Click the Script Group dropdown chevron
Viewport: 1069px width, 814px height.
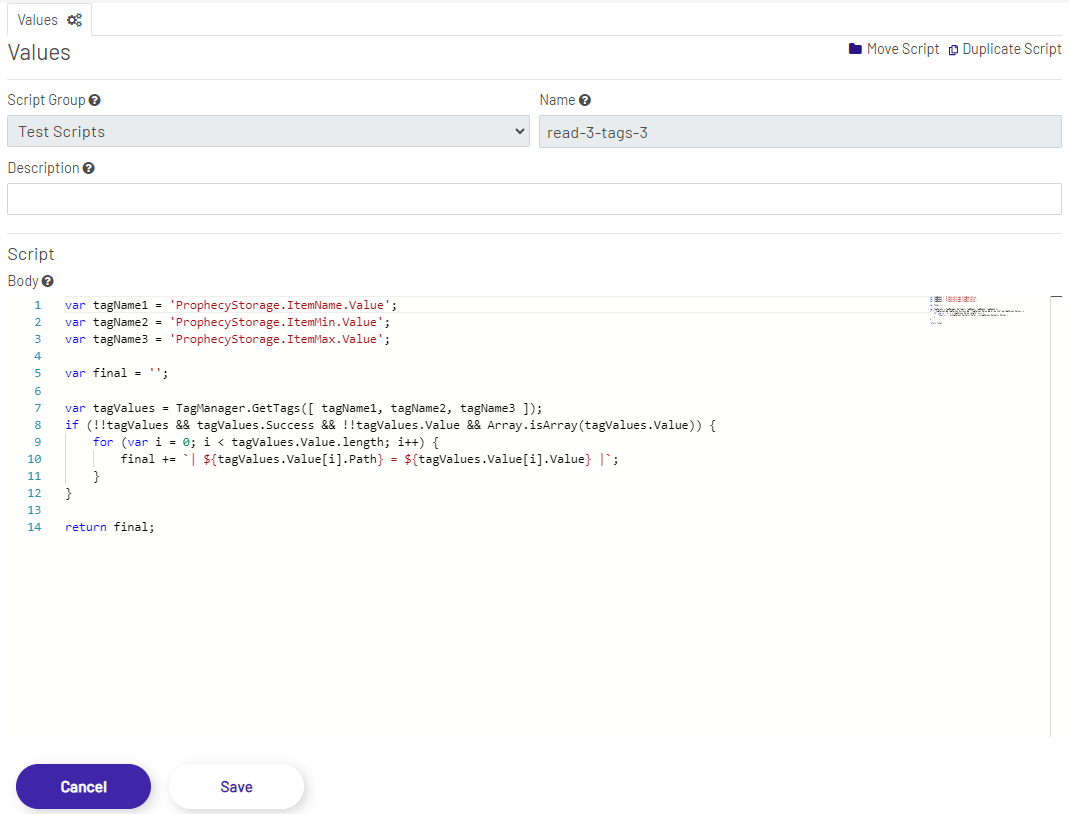[519, 131]
